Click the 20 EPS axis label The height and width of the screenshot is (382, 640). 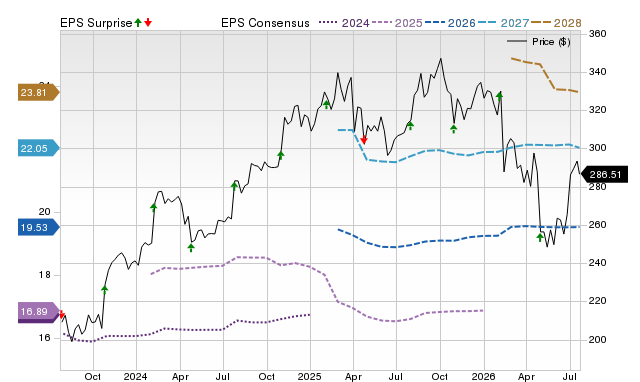click(x=44, y=212)
